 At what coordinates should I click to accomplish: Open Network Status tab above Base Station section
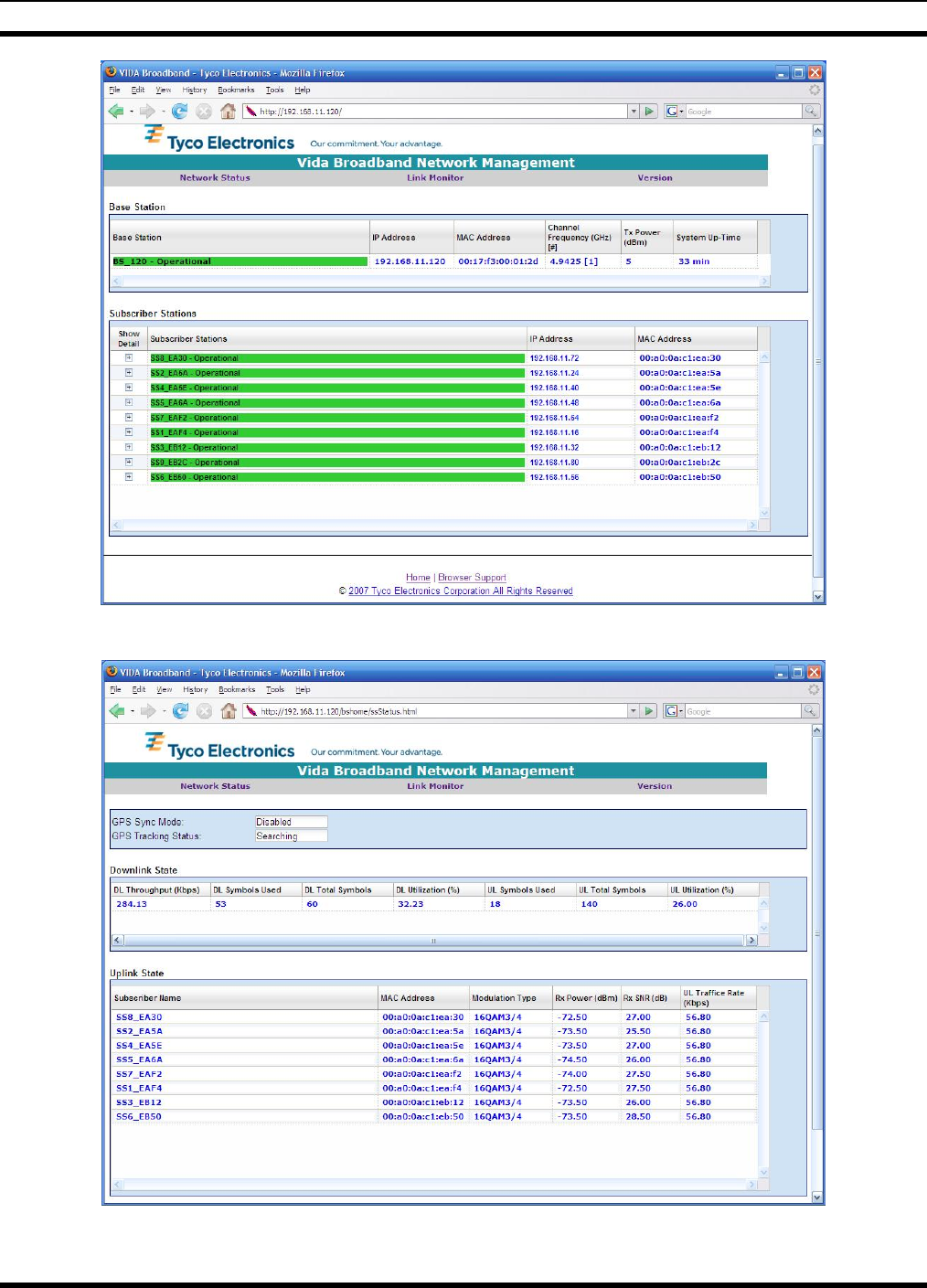215,178
